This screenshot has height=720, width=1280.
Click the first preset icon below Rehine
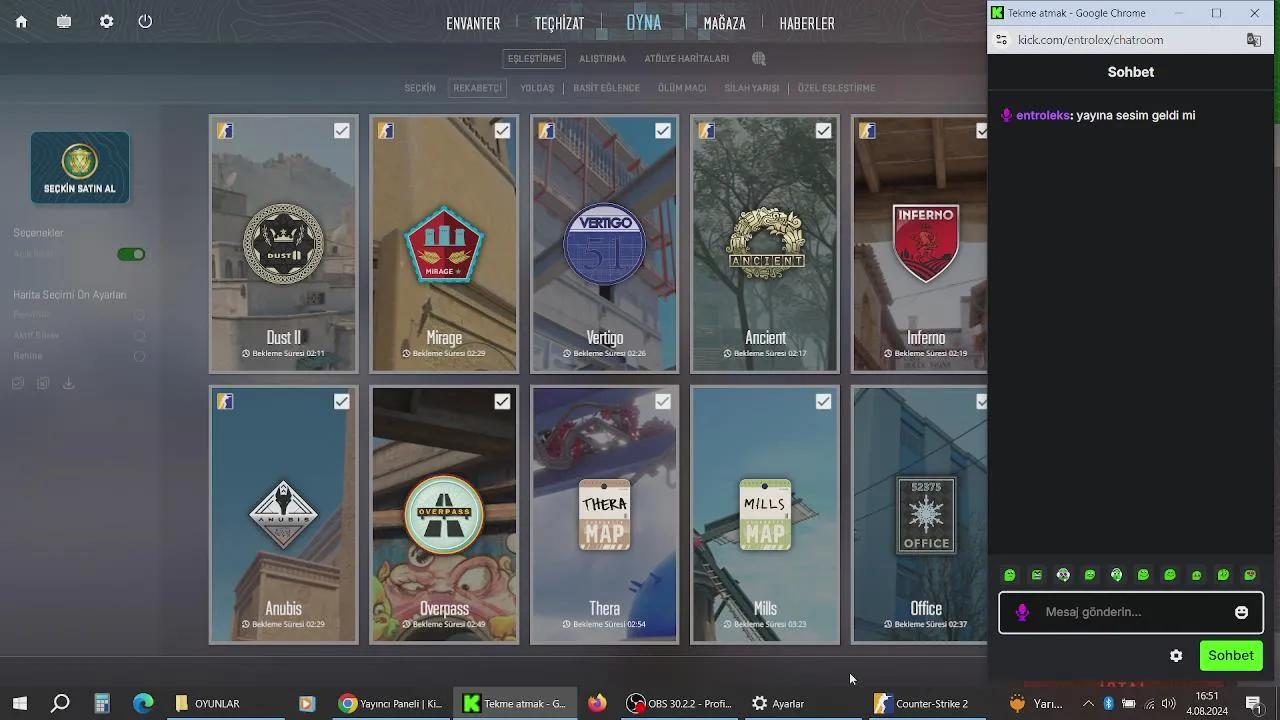(x=18, y=383)
